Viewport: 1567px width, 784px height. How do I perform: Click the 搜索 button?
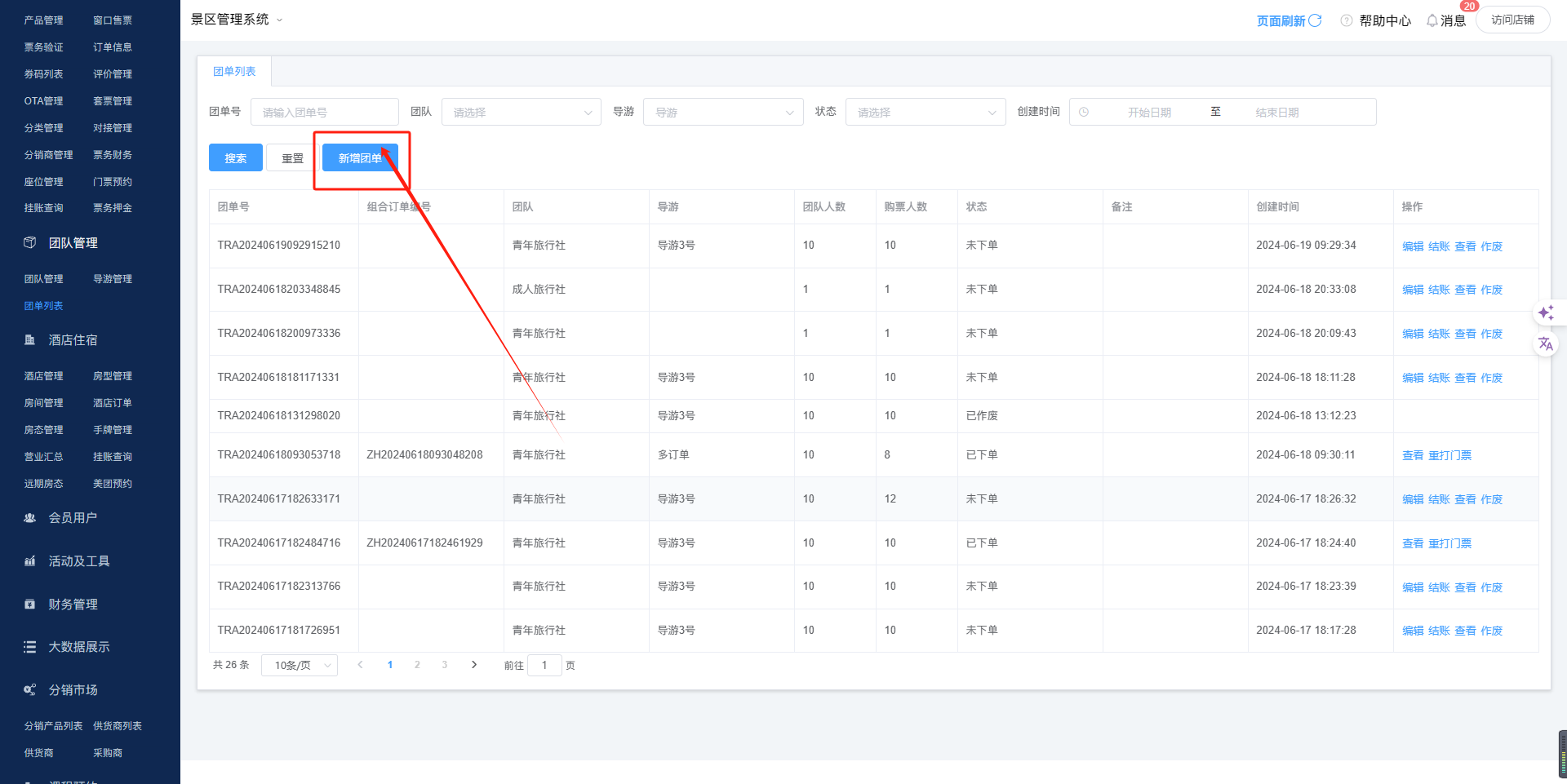point(235,158)
